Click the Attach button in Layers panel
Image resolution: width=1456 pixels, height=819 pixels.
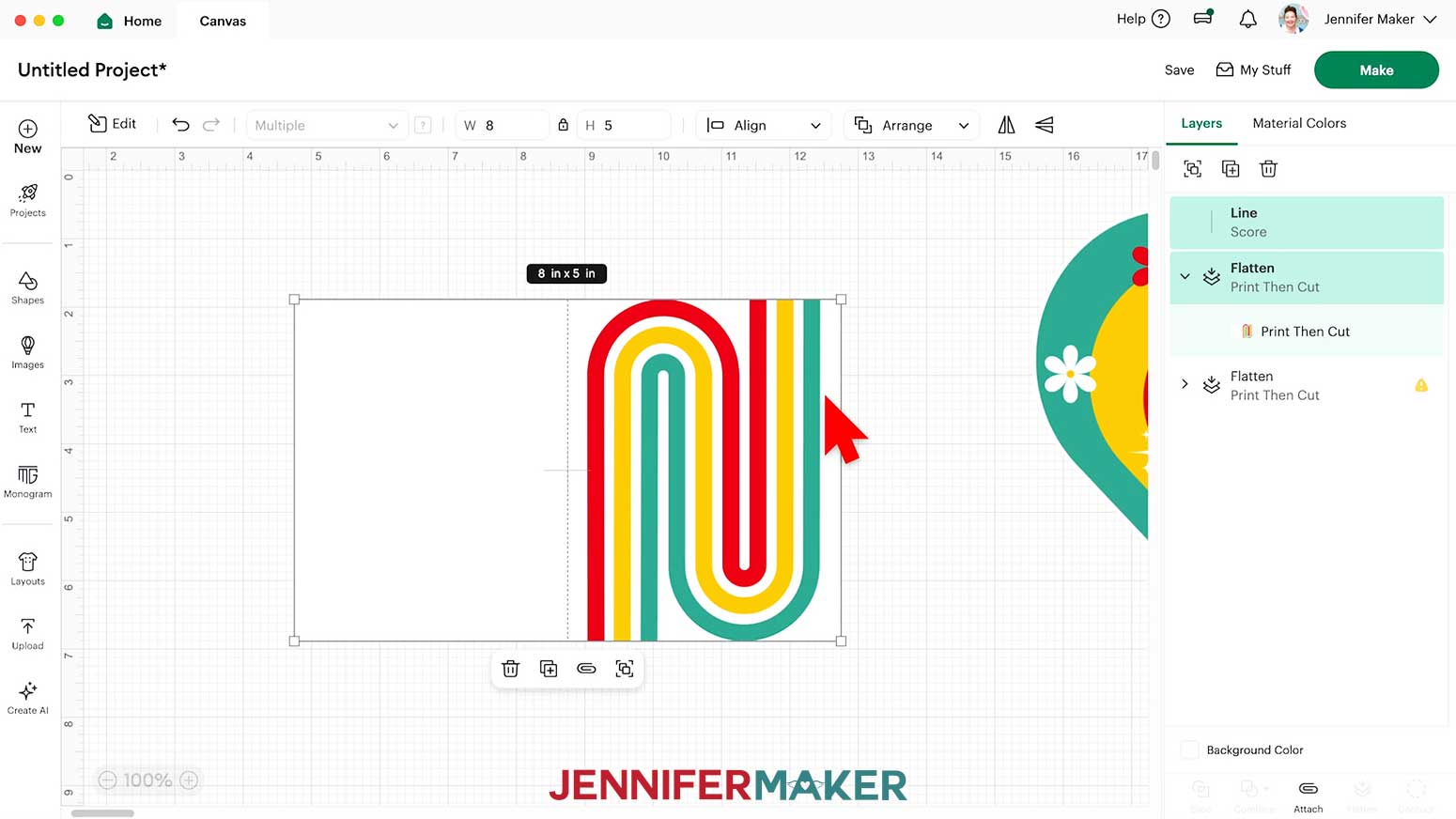1308,796
